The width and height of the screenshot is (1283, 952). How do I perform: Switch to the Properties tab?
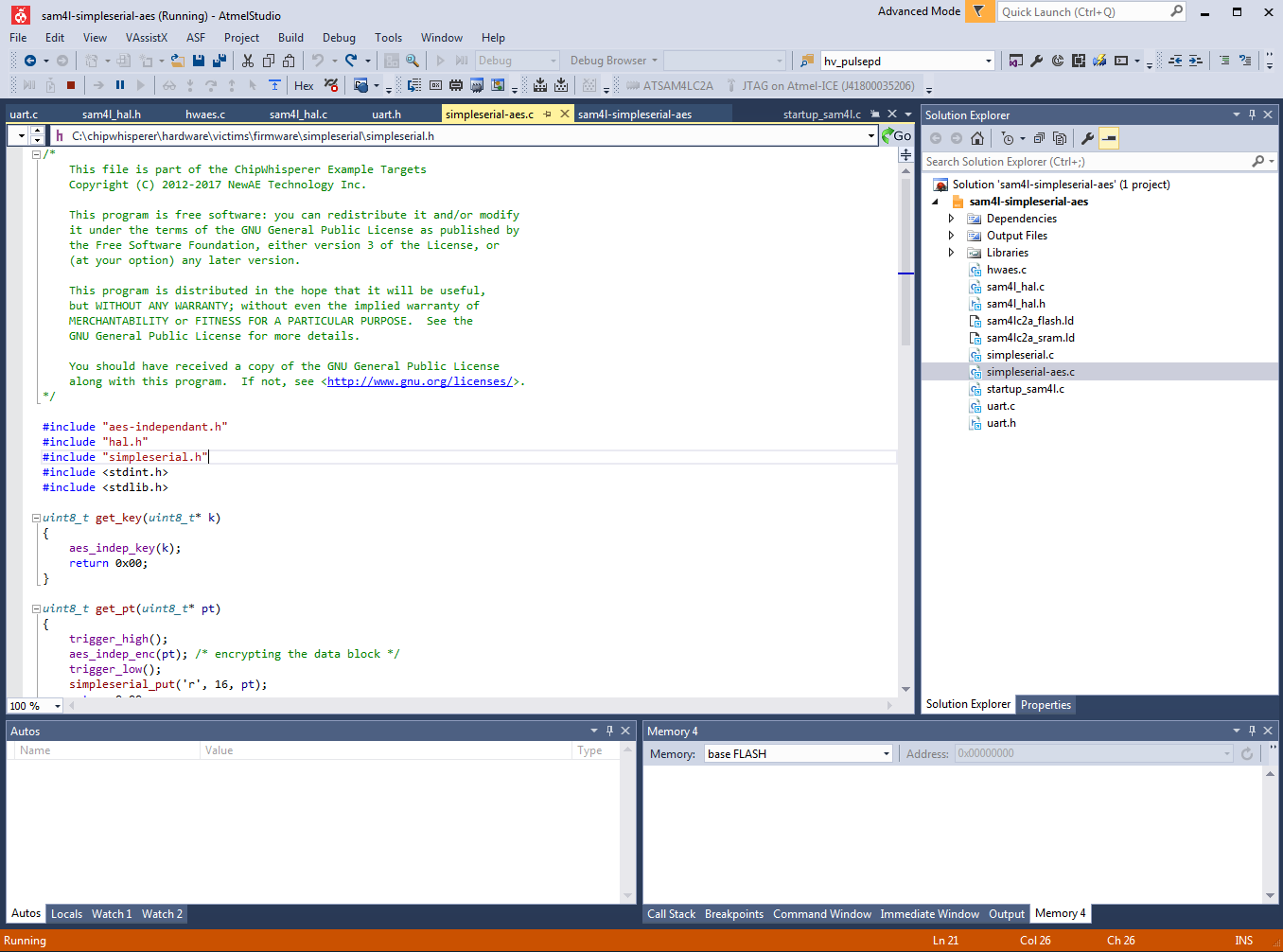tap(1046, 705)
